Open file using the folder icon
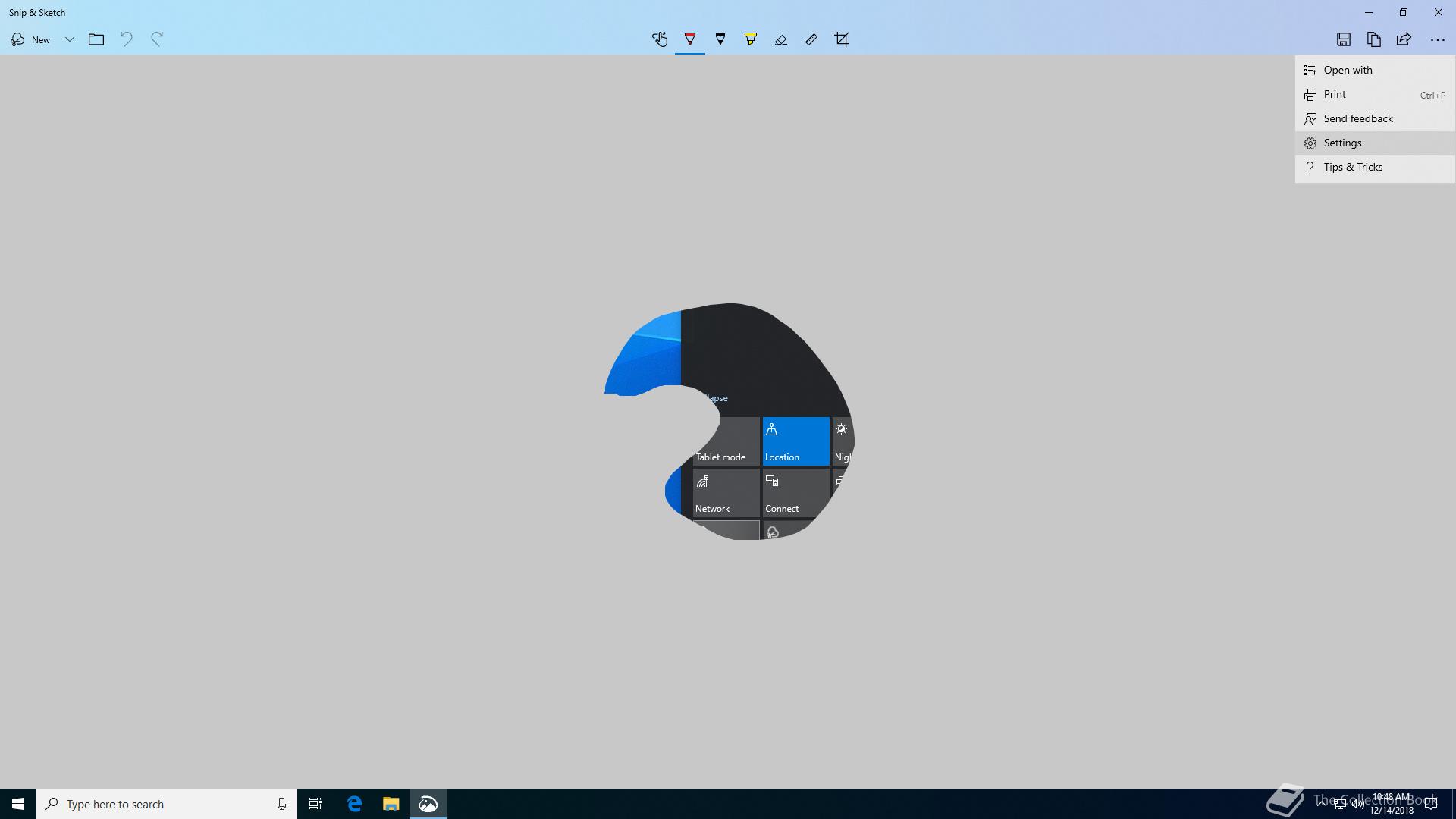 pyautogui.click(x=96, y=39)
